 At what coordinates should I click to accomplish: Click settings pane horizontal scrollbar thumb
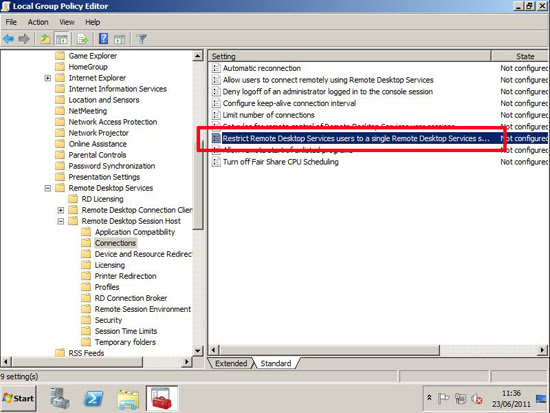coord(330,350)
